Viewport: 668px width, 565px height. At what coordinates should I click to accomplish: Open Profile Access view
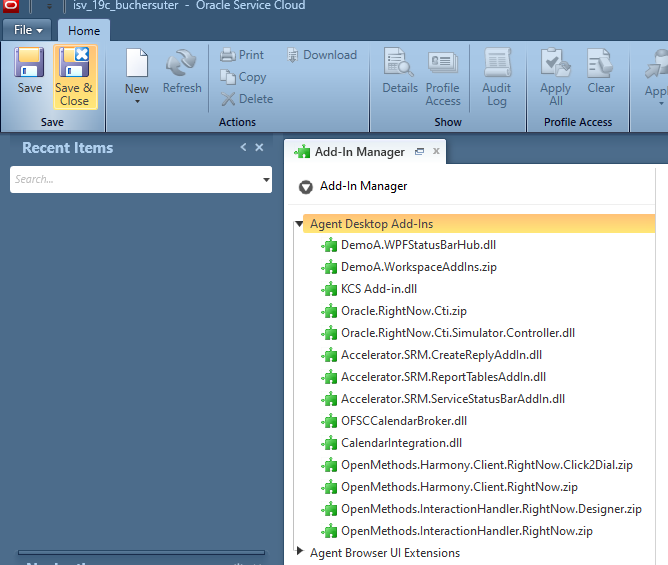tap(443, 77)
